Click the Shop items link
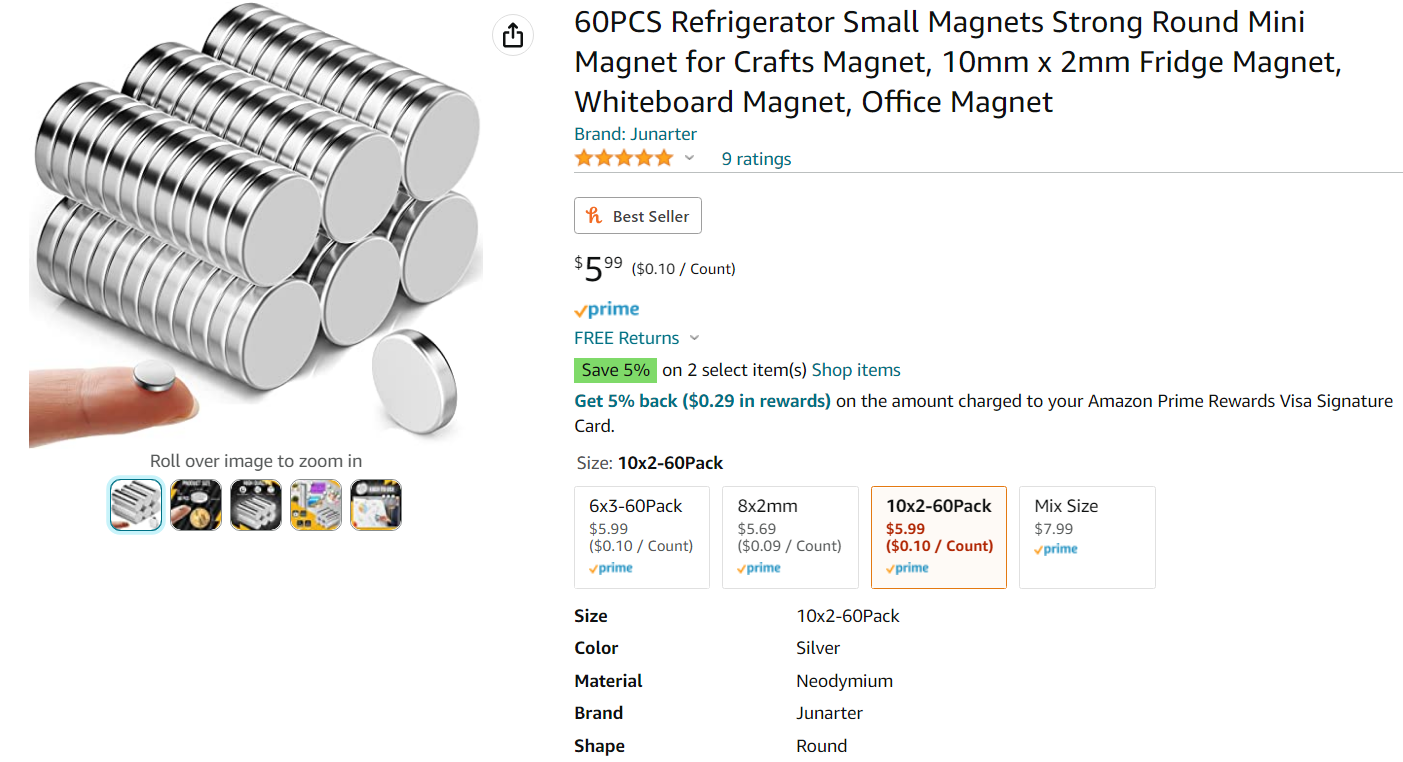This screenshot has height=762, width=1403. [855, 370]
